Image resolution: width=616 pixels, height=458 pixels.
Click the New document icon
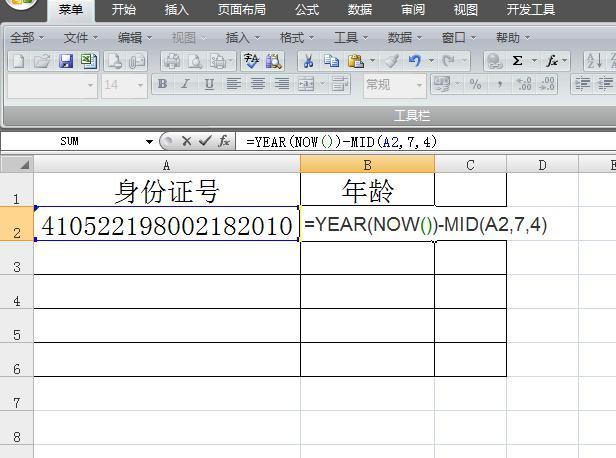coord(18,61)
